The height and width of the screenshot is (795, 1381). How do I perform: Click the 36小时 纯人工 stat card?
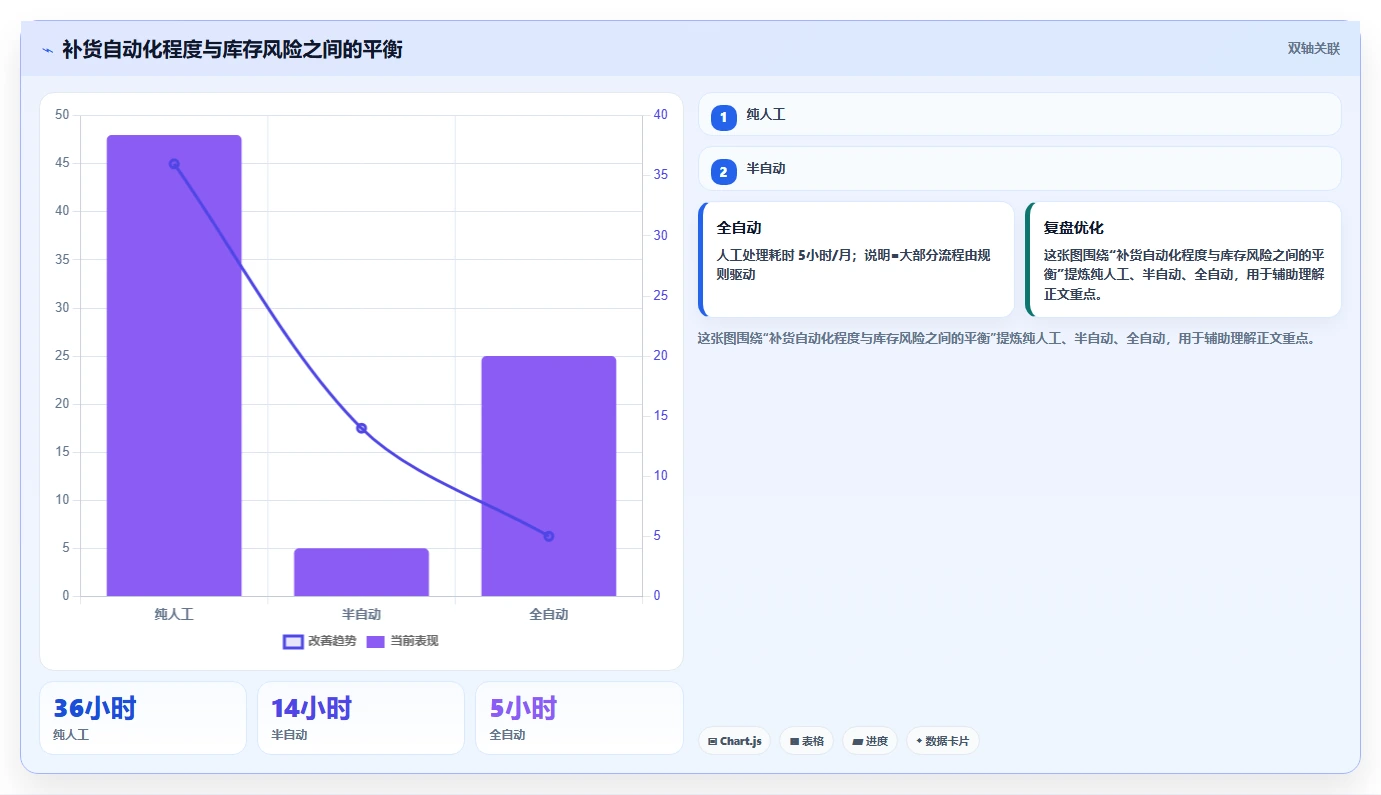[x=143, y=718]
